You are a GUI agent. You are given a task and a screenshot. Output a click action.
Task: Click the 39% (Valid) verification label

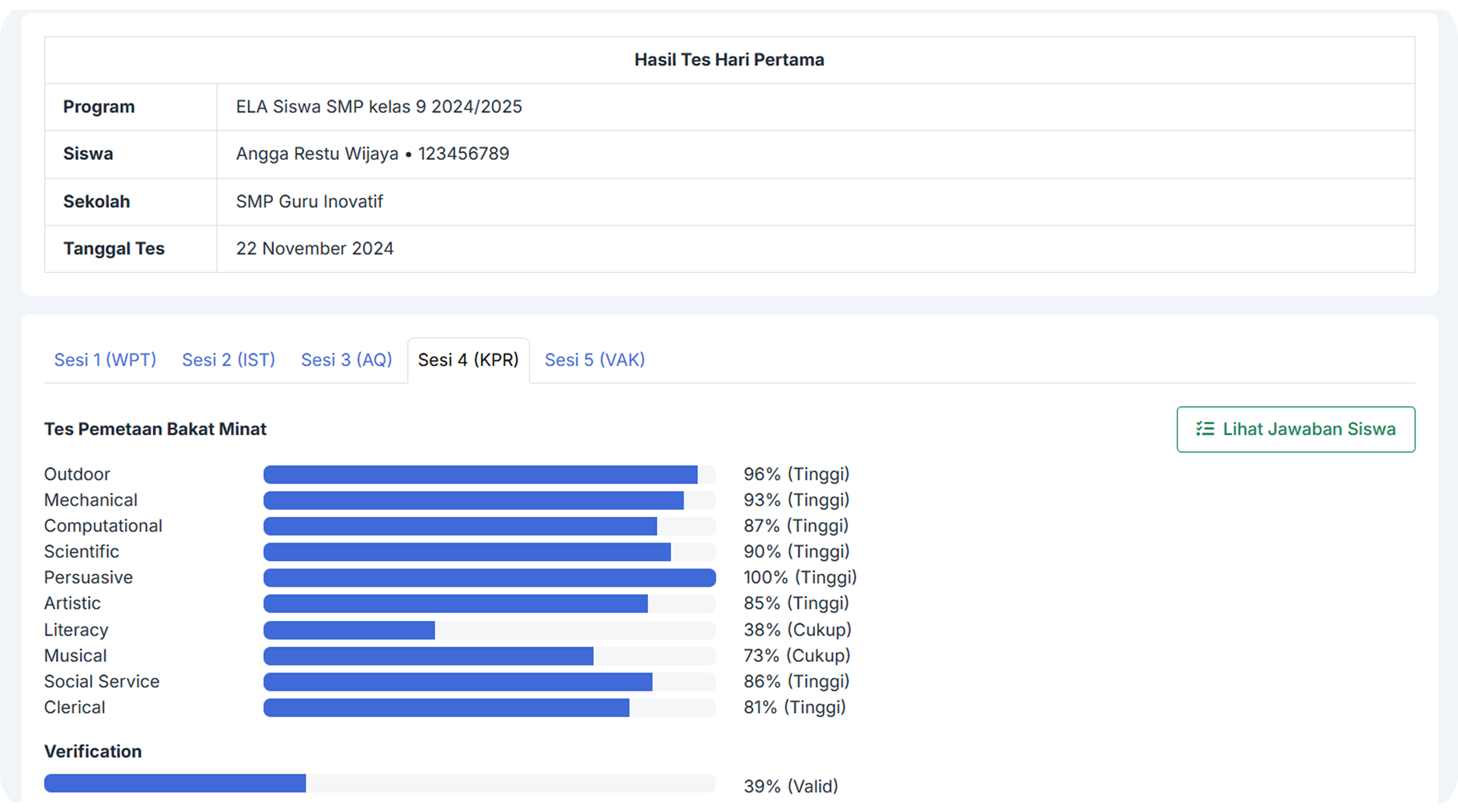point(790,786)
